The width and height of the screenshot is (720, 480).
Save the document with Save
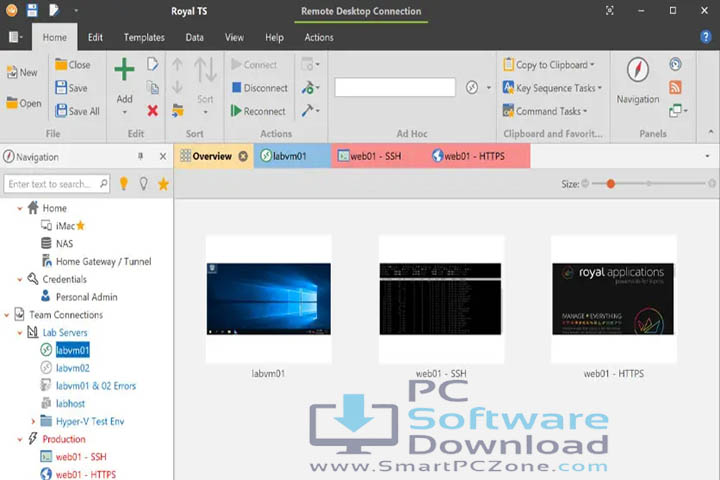(x=71, y=88)
